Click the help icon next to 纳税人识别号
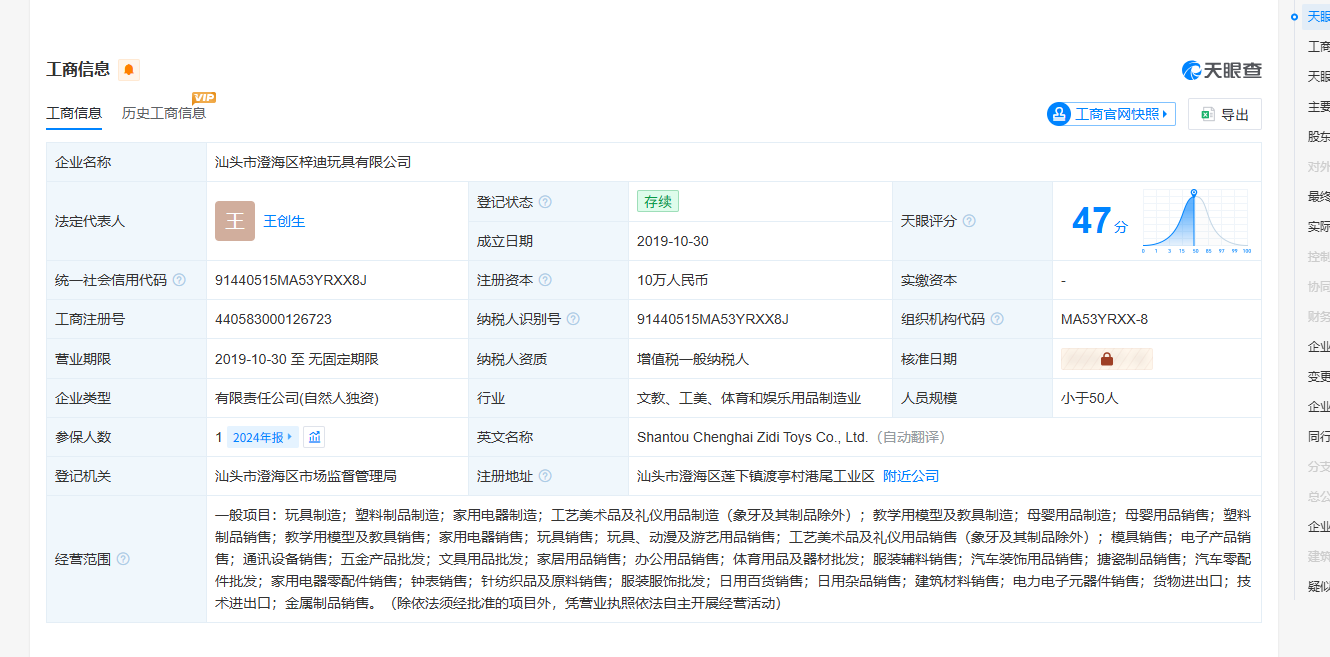Viewport: 1330px width, 657px height. 573,319
